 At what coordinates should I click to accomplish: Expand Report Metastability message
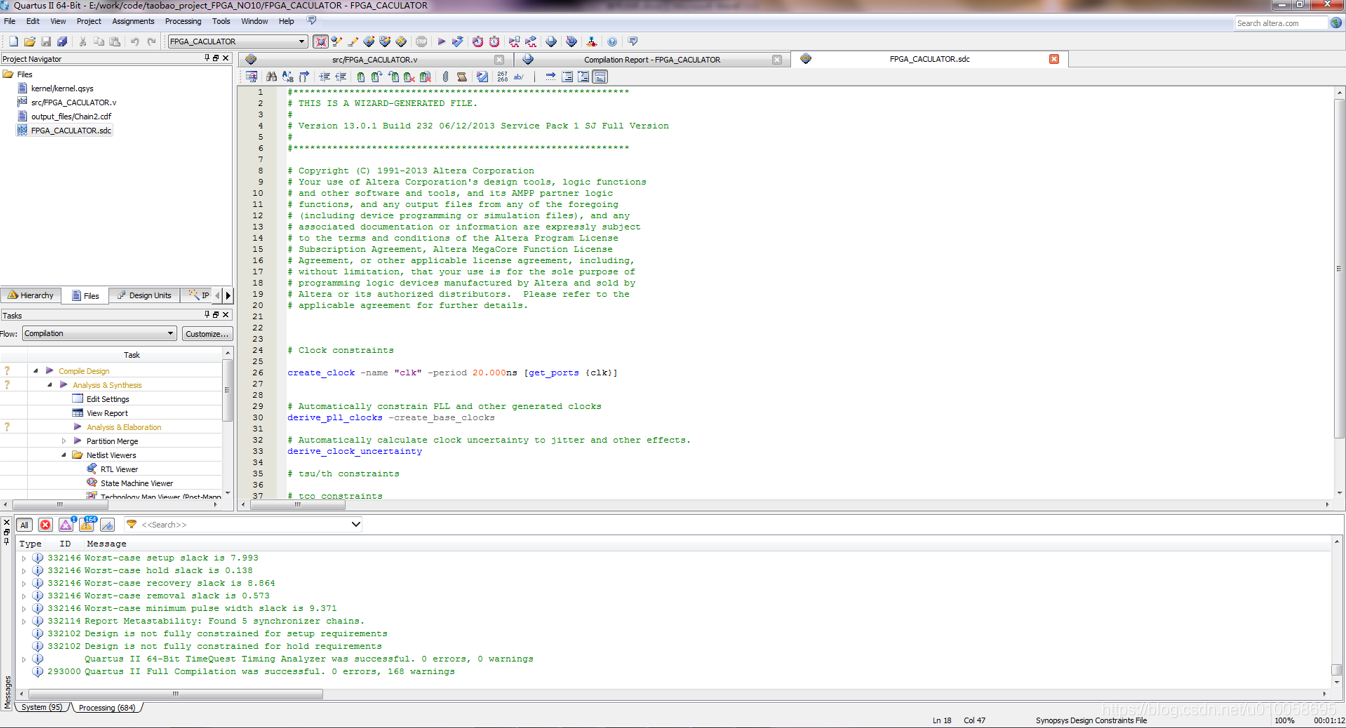click(24, 621)
